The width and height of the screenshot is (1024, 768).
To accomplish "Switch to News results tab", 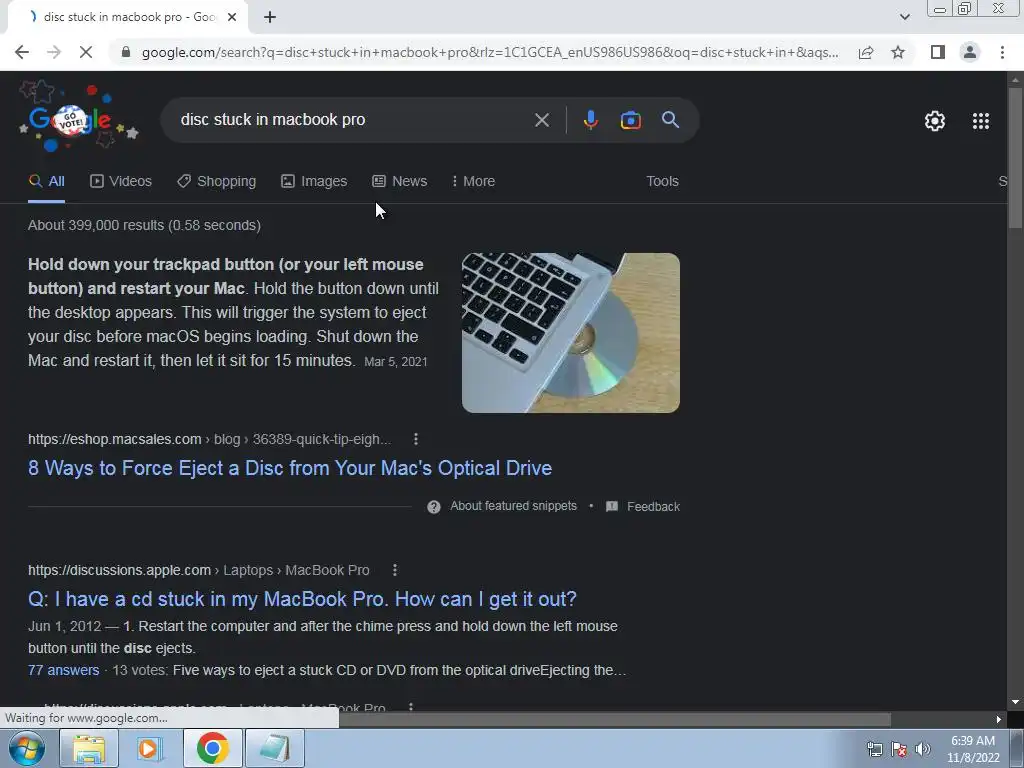I will click(x=400, y=182).
